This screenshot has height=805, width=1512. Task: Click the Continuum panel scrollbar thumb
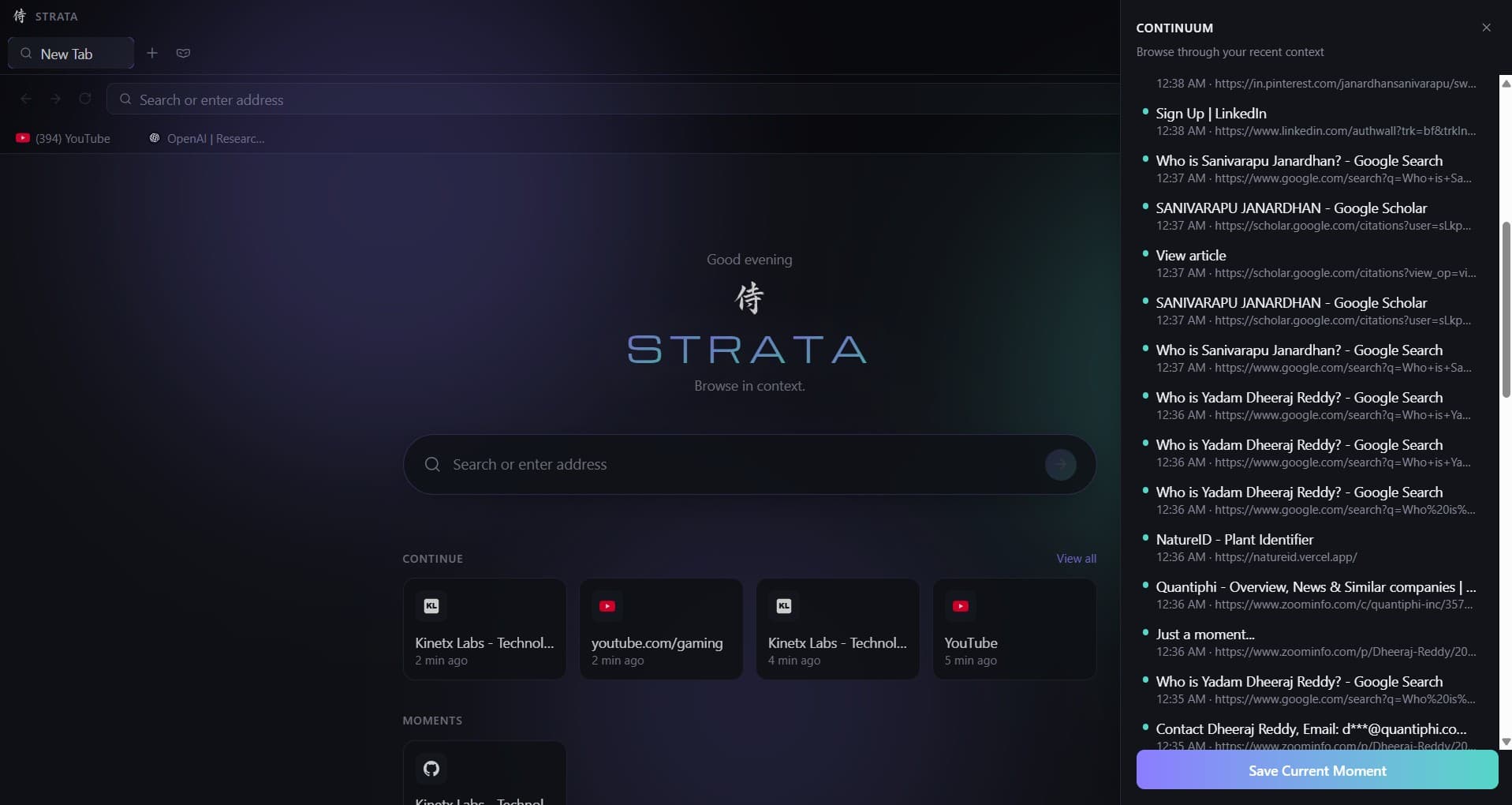(x=1506, y=309)
